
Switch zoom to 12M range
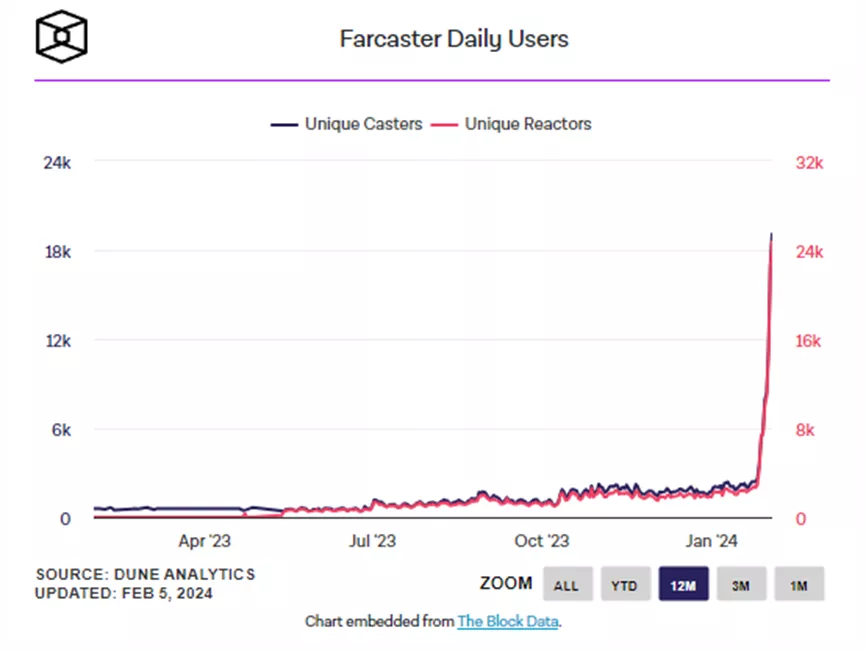(683, 585)
